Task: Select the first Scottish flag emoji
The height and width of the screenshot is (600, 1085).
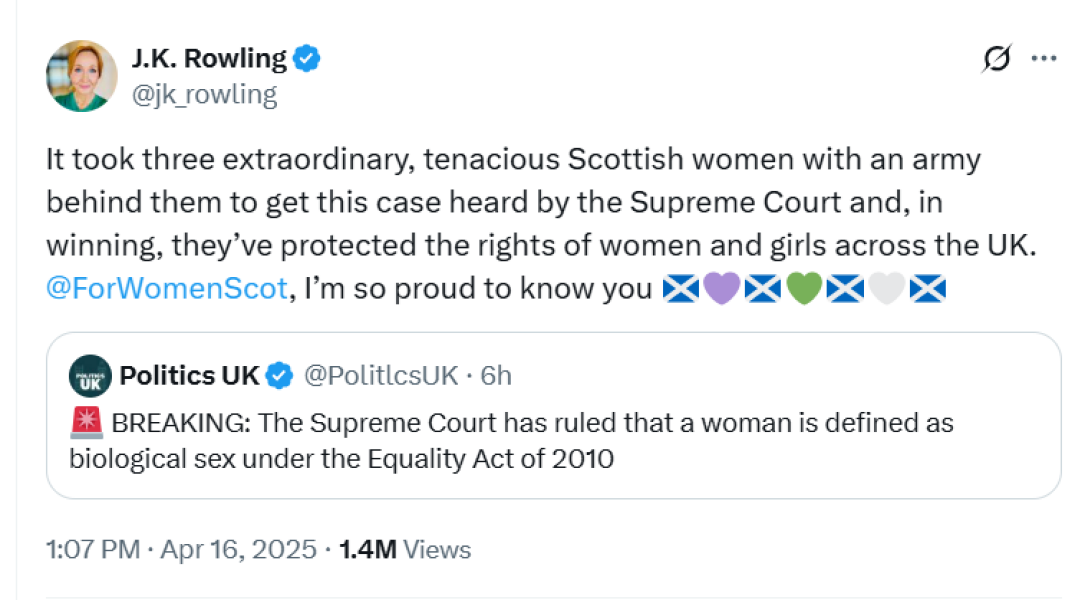Action: pyautogui.click(x=680, y=288)
